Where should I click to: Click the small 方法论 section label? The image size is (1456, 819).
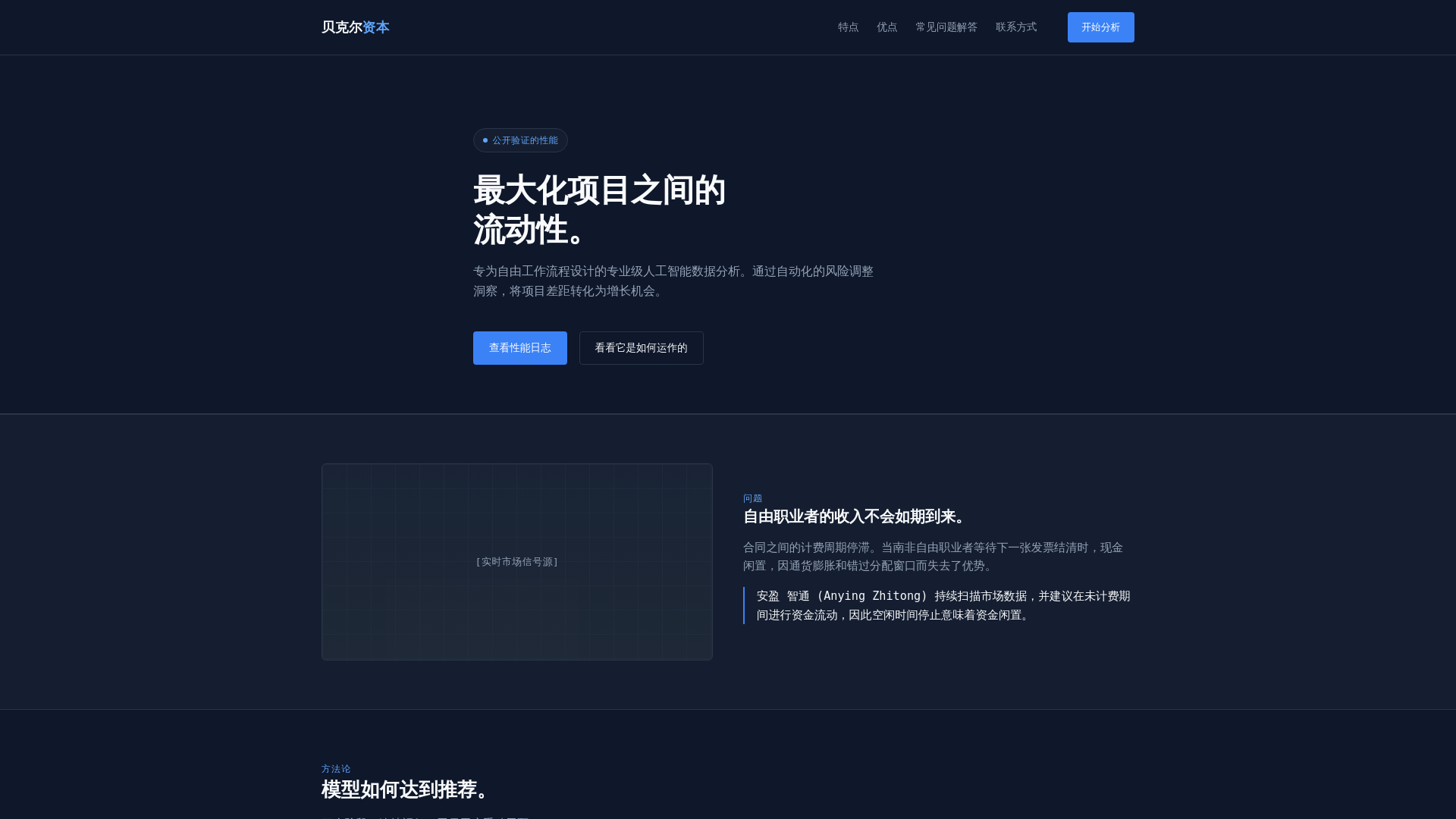(336, 769)
